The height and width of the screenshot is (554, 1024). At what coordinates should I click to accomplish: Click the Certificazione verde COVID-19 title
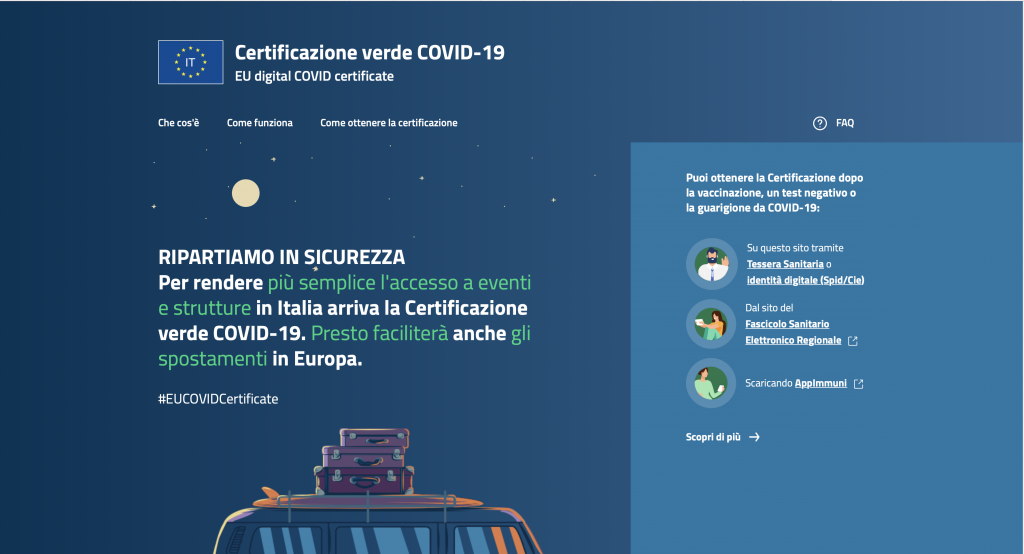(370, 52)
